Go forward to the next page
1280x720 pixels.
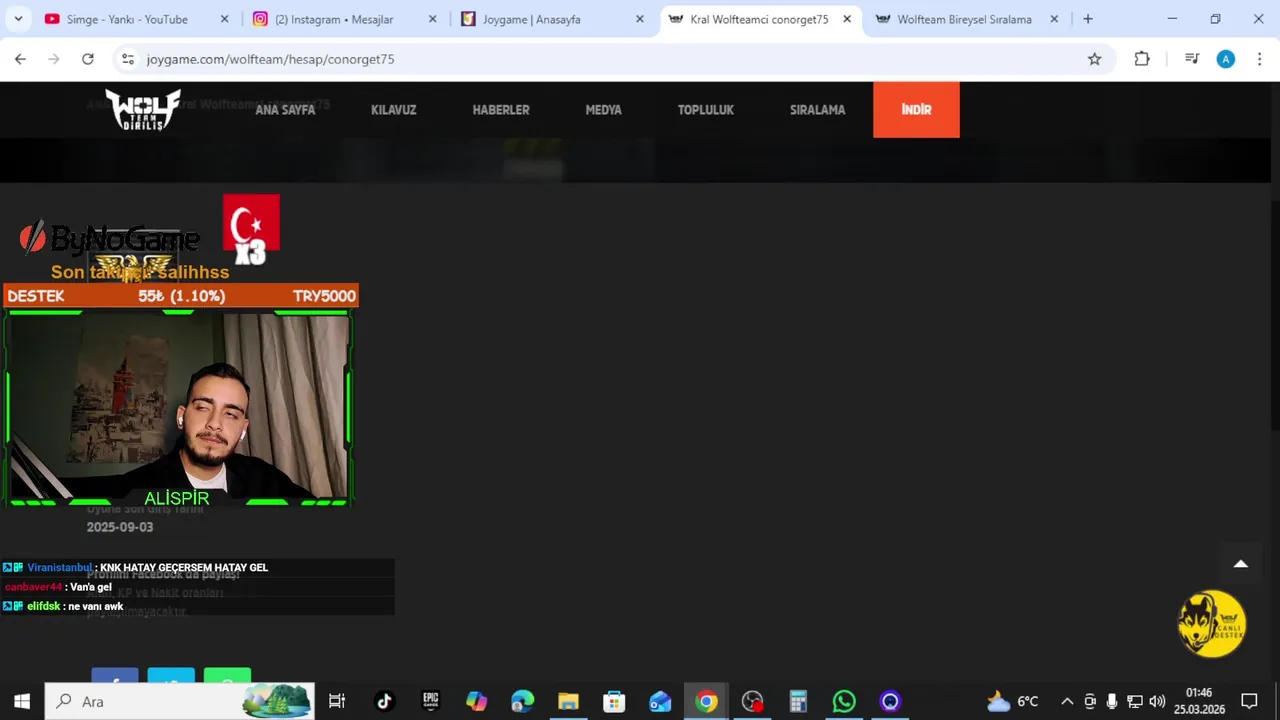[54, 59]
